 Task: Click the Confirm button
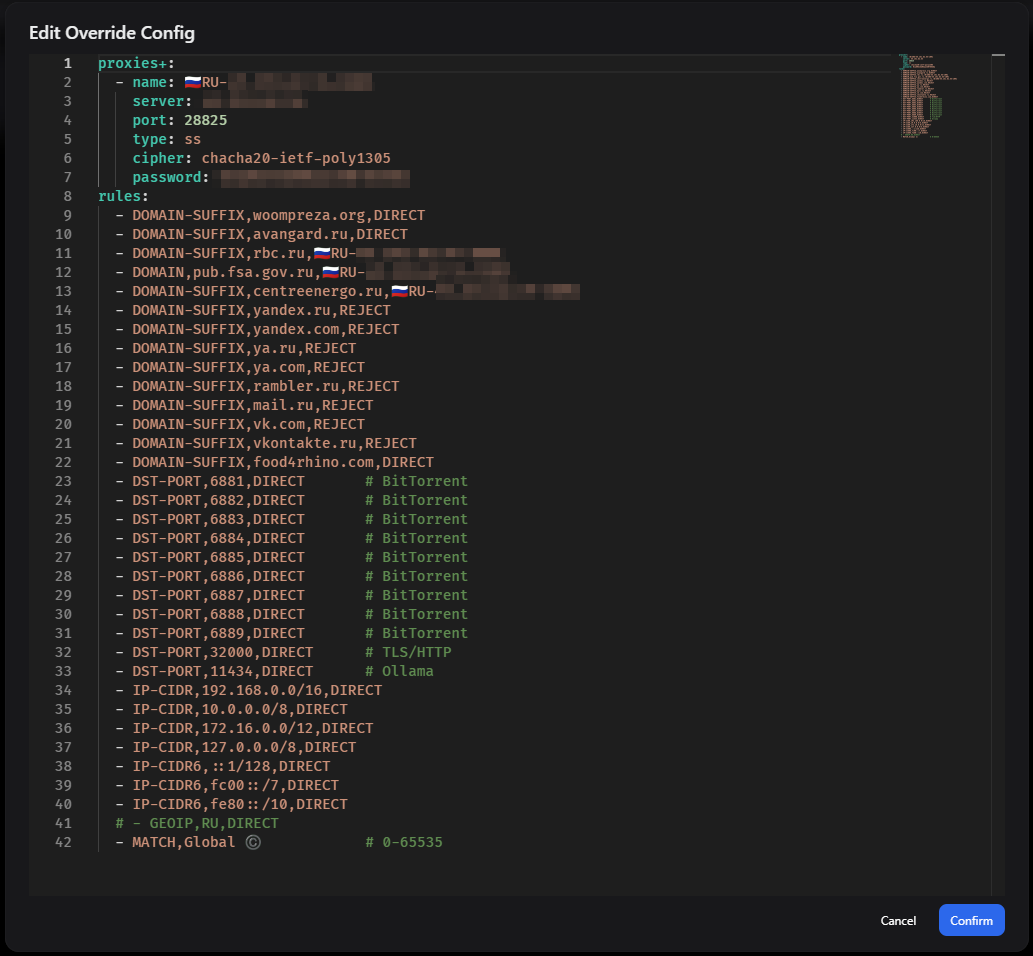[971, 920]
